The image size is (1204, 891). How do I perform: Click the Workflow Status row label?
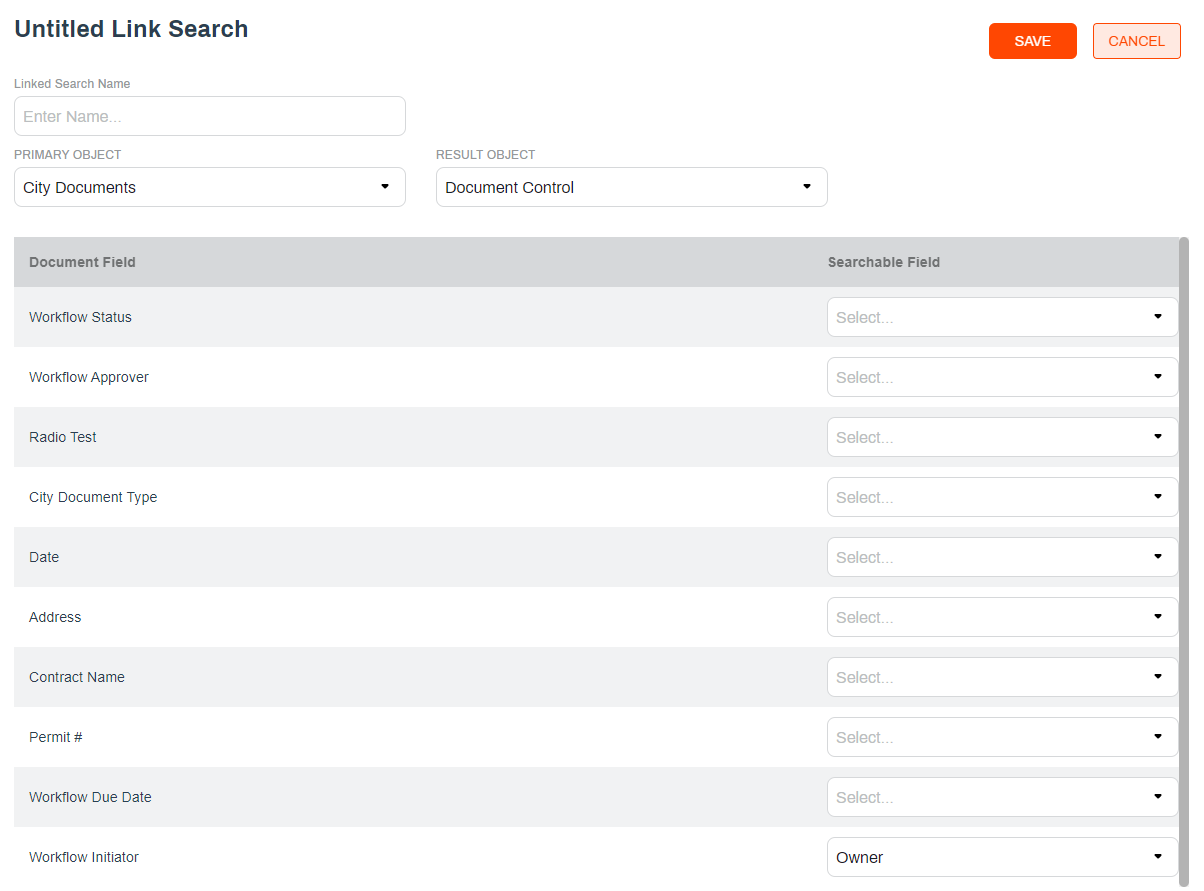tap(80, 317)
